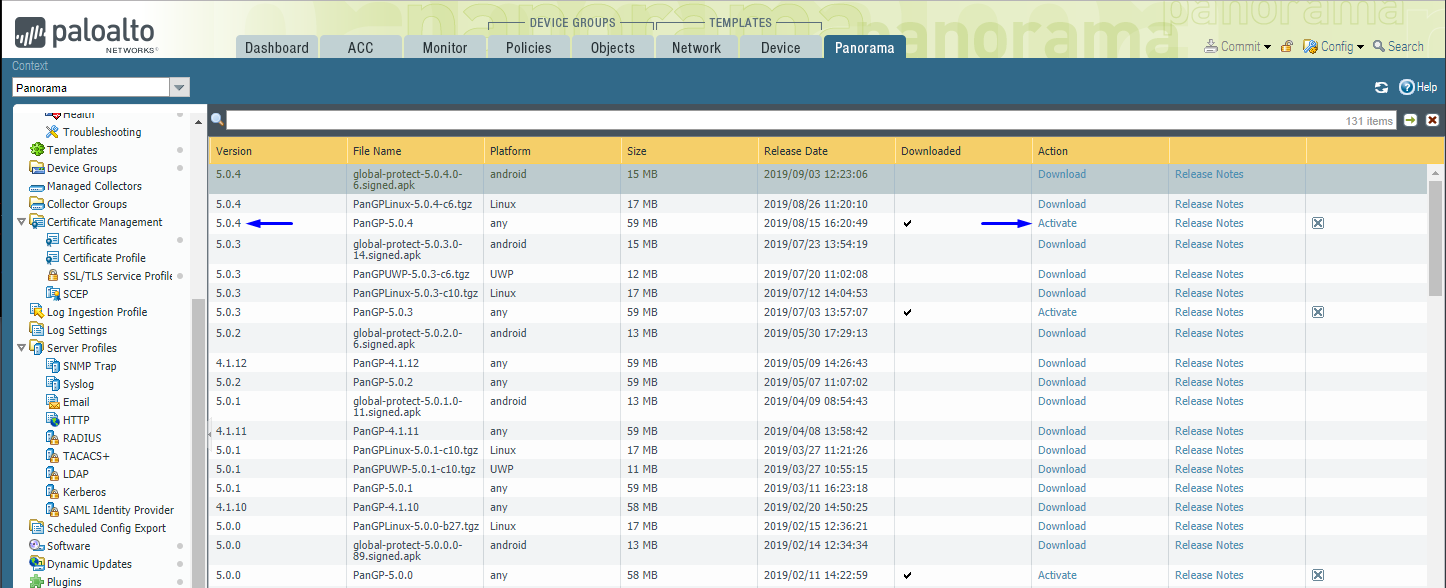Switch to the Device tab
The image size is (1446, 588).
780,46
